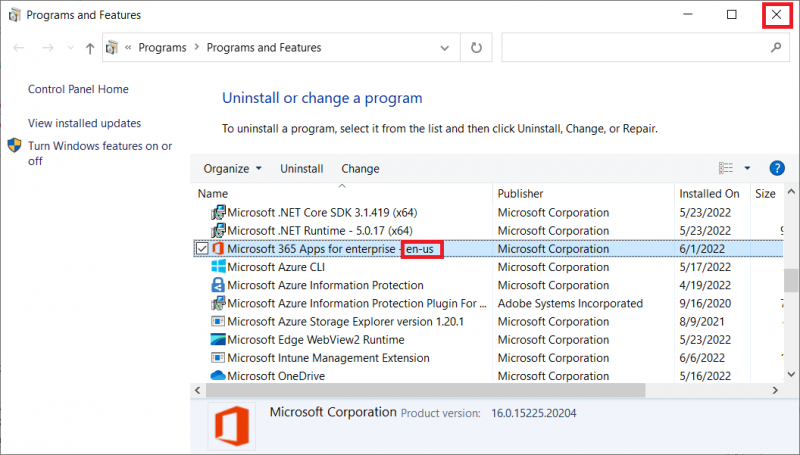The height and width of the screenshot is (455, 800).
Task: Click Change in the toolbar
Action: tap(360, 168)
